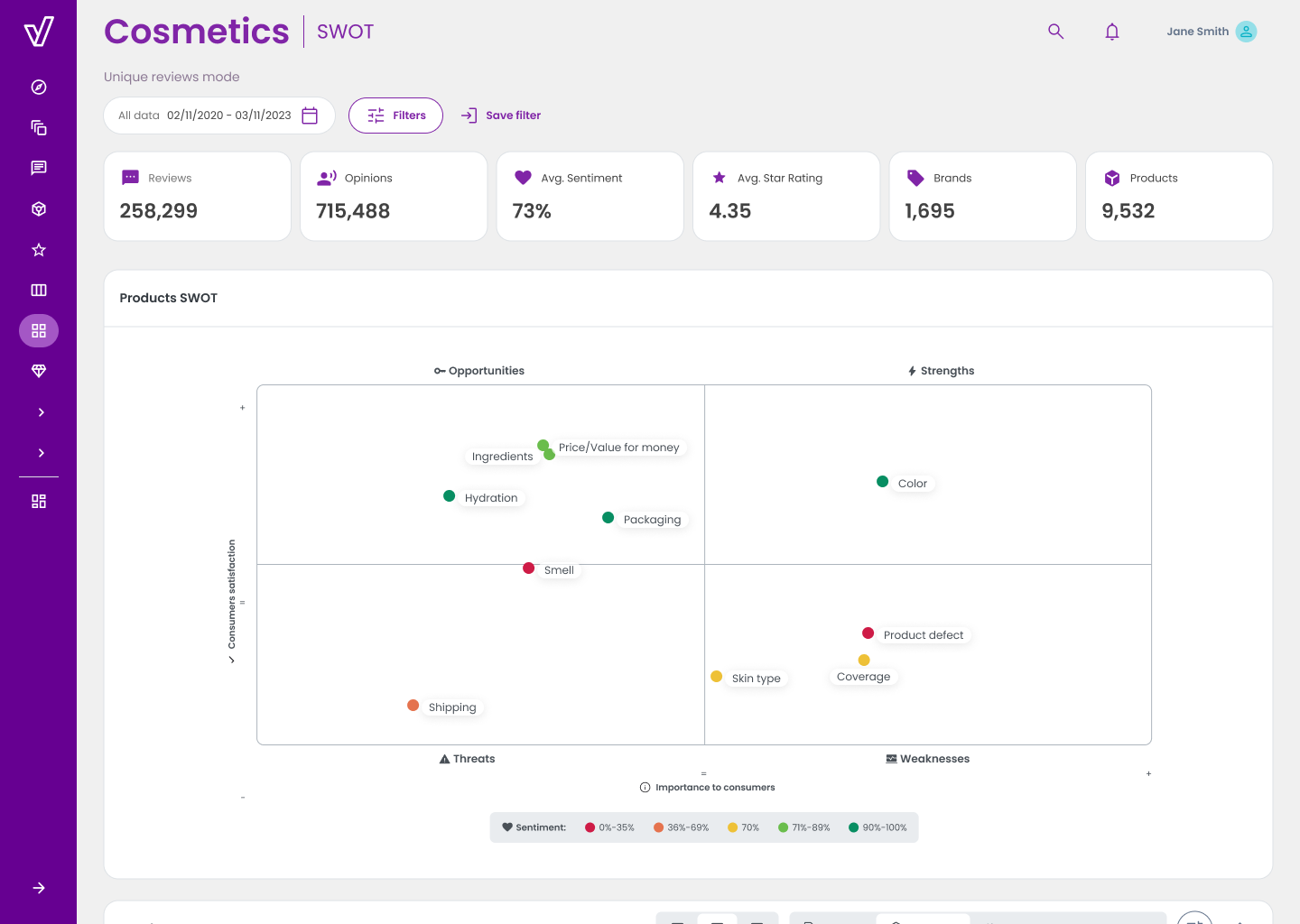Click the Consumers satisfaction axis label
This screenshot has height=924, width=1300.
pyautogui.click(x=232, y=595)
